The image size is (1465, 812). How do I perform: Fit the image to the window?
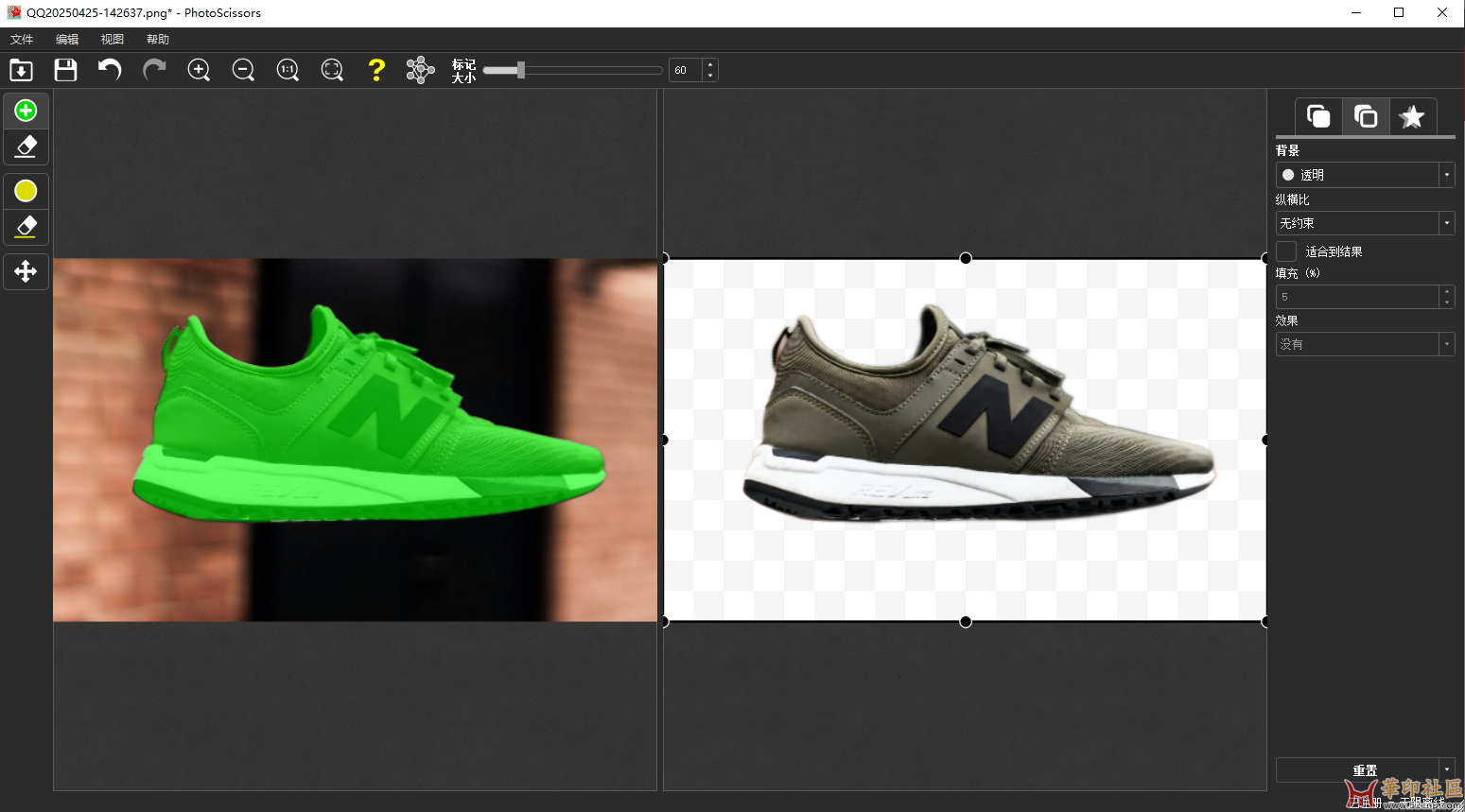[x=332, y=70]
